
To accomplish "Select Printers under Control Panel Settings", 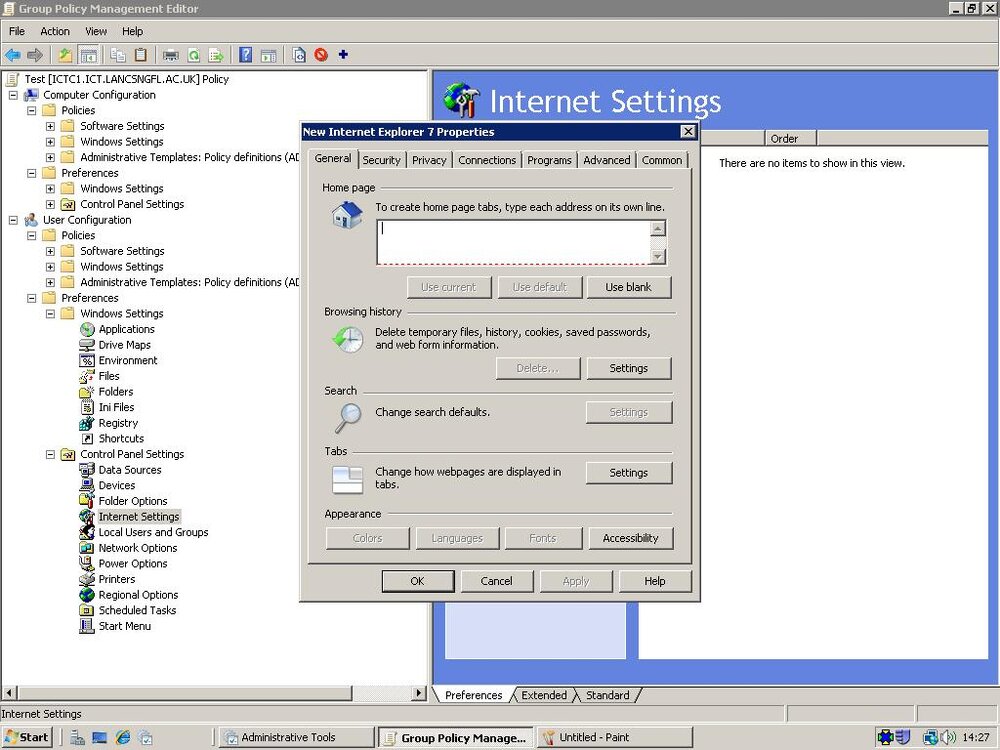I will pos(117,579).
